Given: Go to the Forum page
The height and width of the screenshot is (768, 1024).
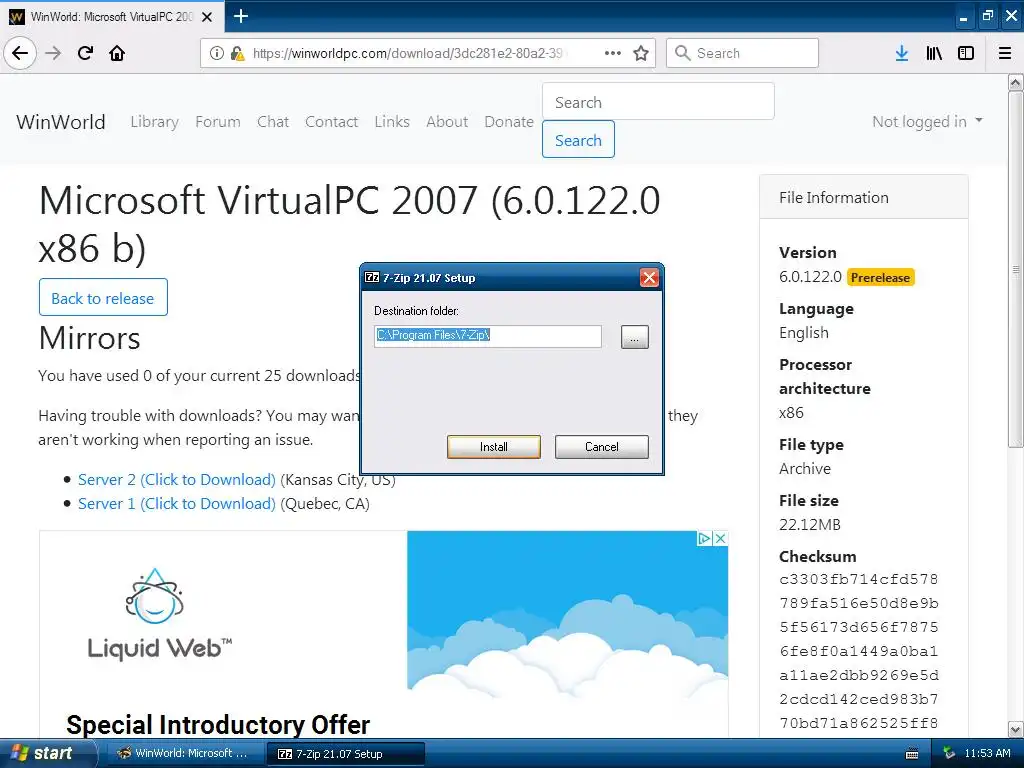Looking at the screenshot, I should 217,121.
